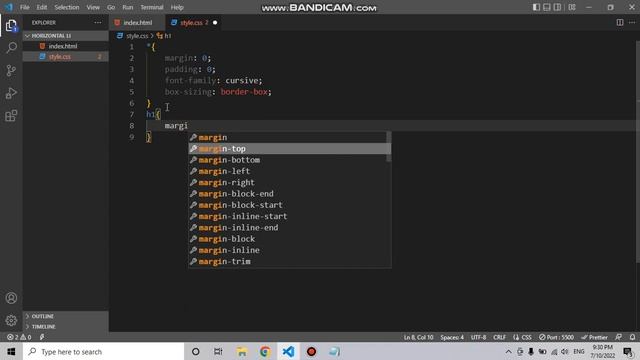Toggle secondary side bar layout icon
640x360 pixels.
coord(557,7)
